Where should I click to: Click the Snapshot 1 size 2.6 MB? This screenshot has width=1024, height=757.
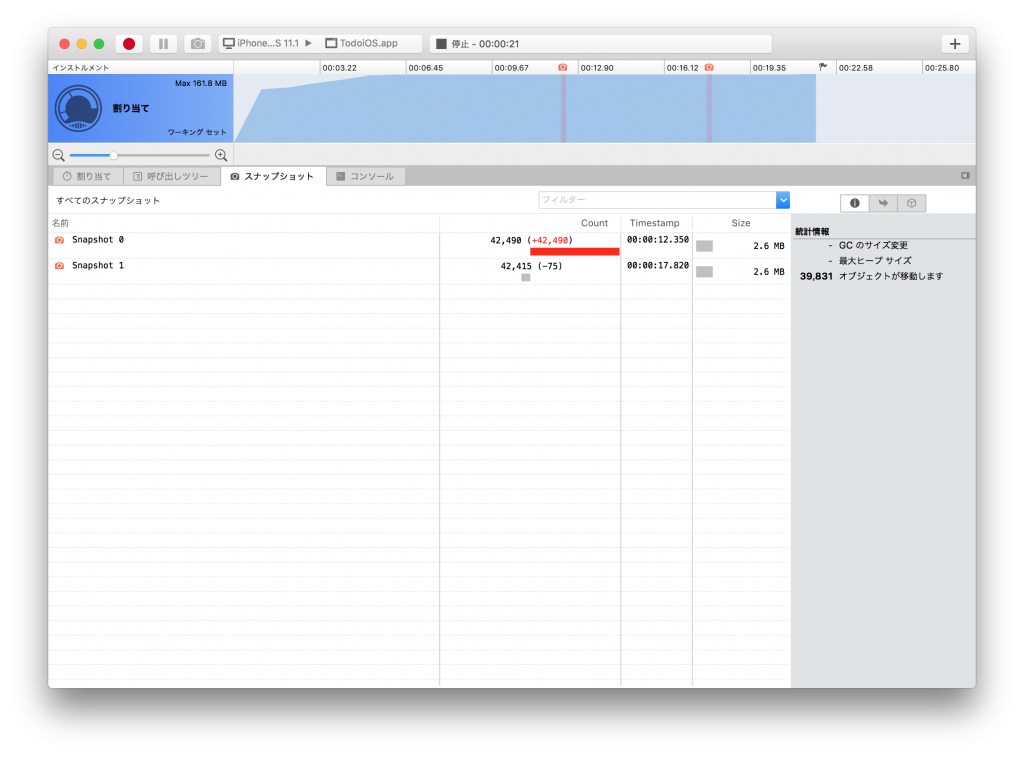click(769, 272)
